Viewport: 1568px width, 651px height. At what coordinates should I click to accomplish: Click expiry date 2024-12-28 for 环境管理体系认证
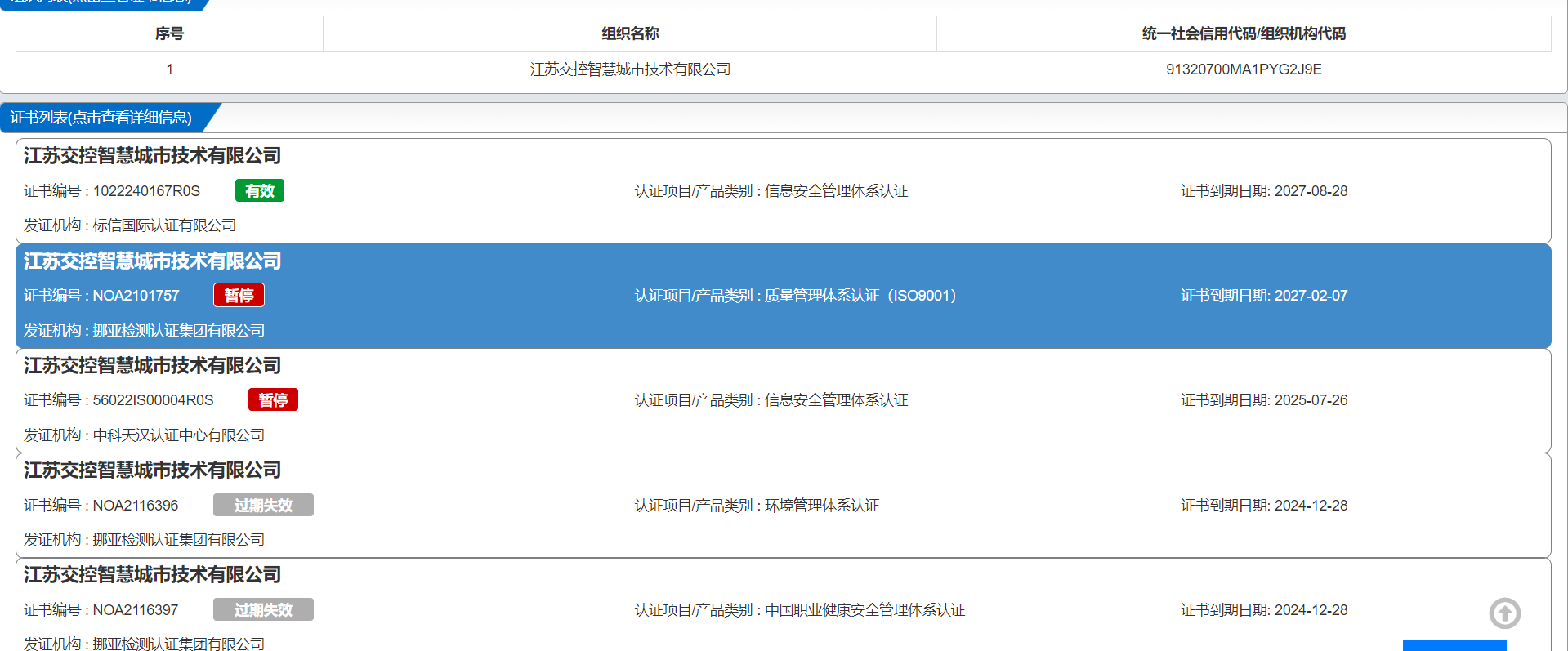1311,506
